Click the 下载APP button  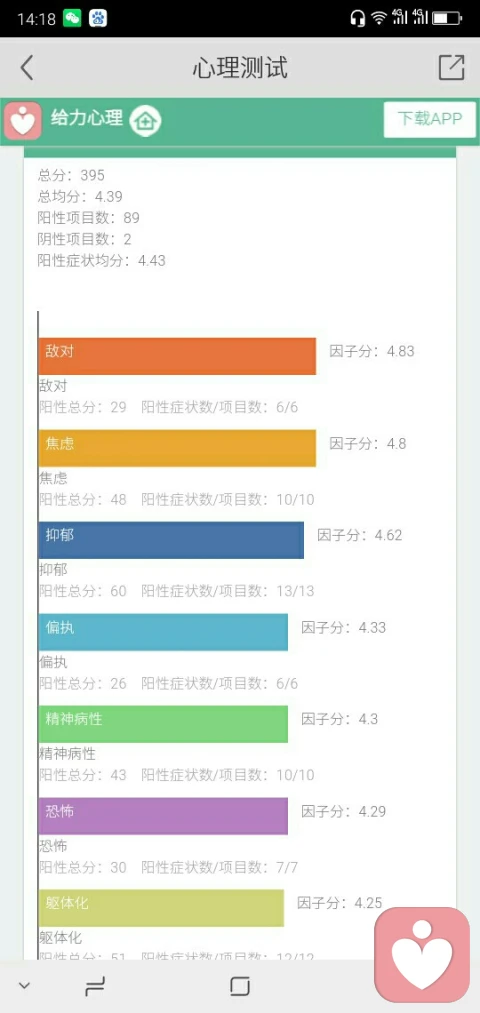tap(430, 120)
